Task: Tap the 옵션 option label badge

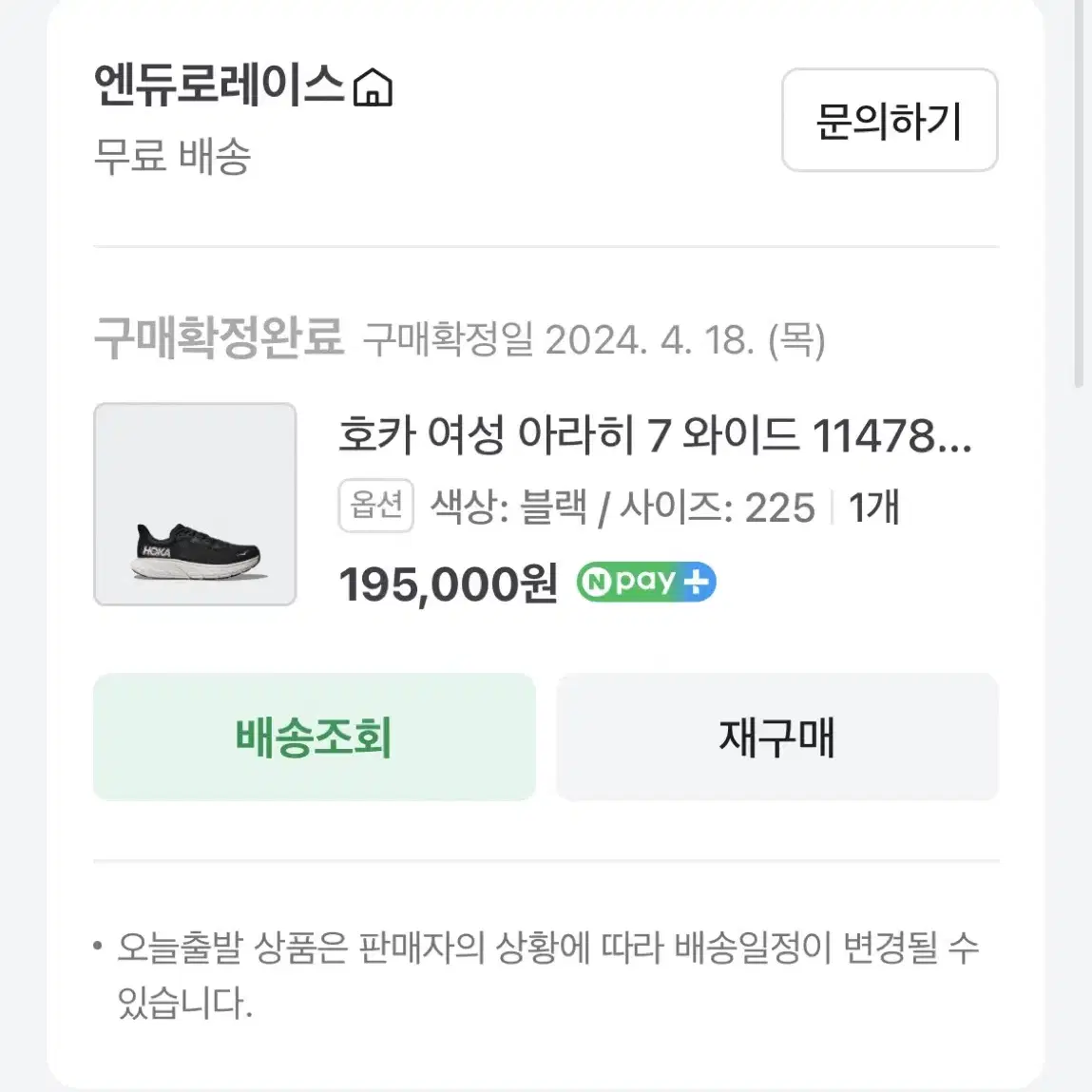Action: [x=376, y=506]
